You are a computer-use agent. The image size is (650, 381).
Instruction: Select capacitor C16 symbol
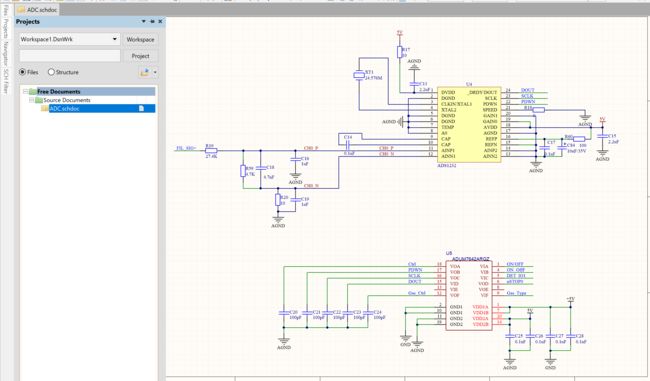[x=295, y=159]
